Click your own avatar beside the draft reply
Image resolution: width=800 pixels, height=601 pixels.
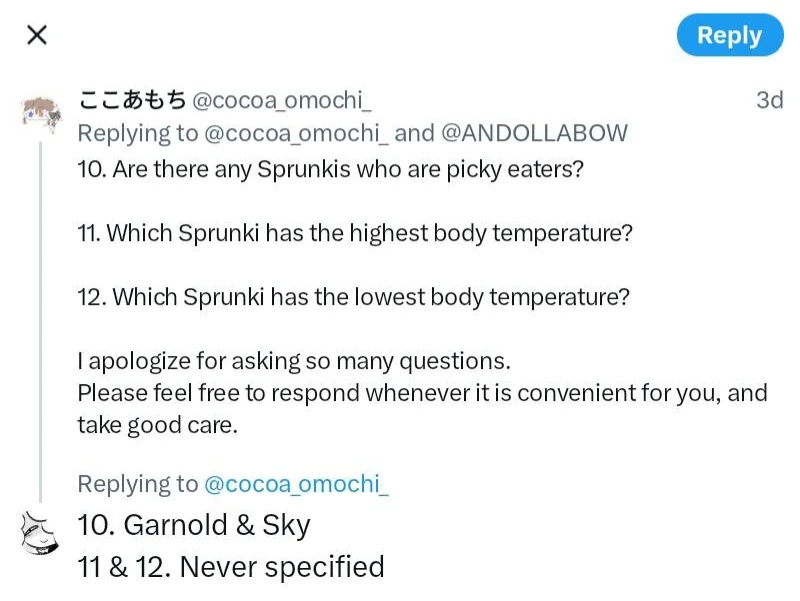pyautogui.click(x=39, y=535)
